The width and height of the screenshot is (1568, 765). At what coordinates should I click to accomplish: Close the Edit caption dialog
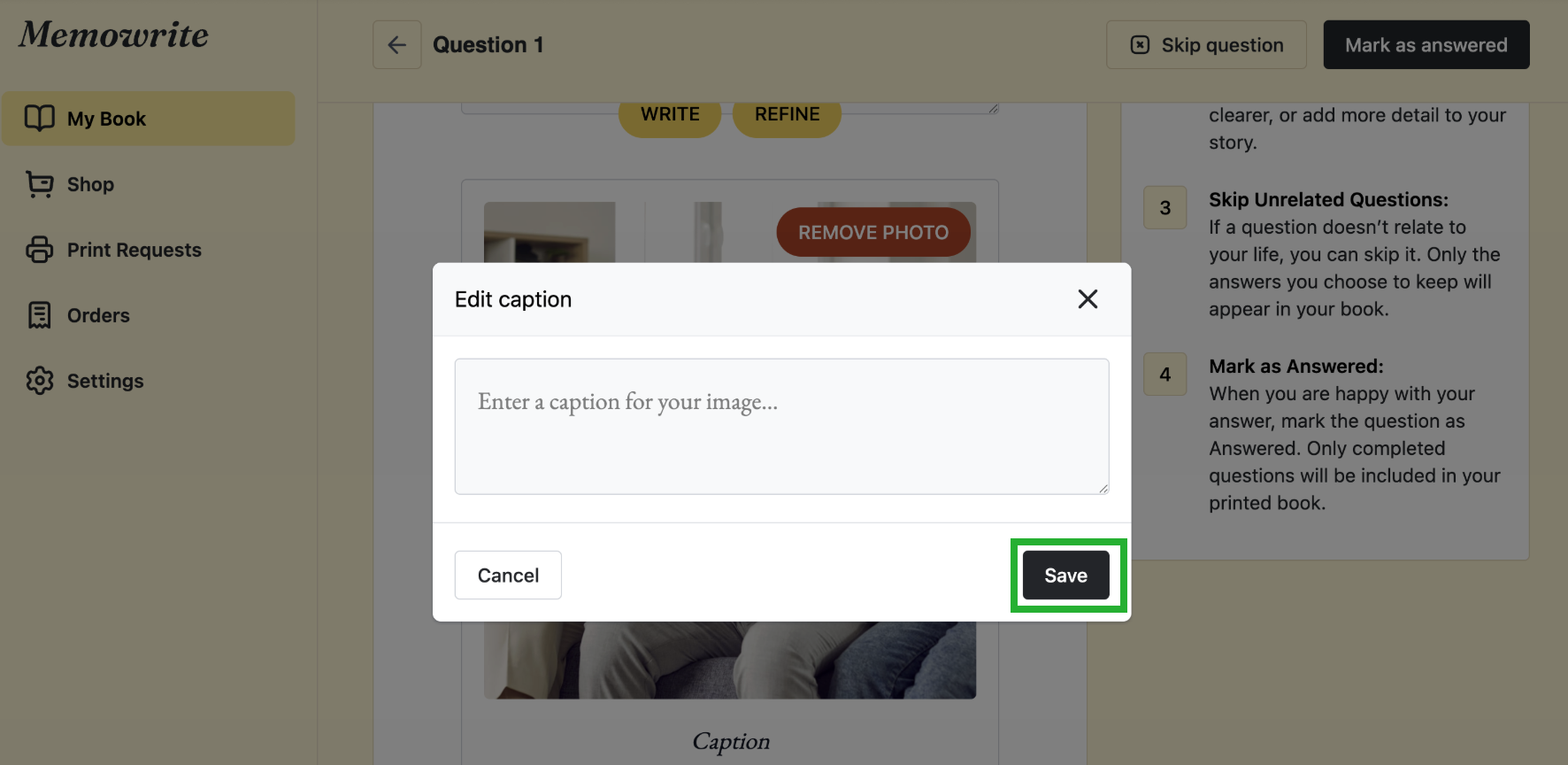tap(1088, 299)
